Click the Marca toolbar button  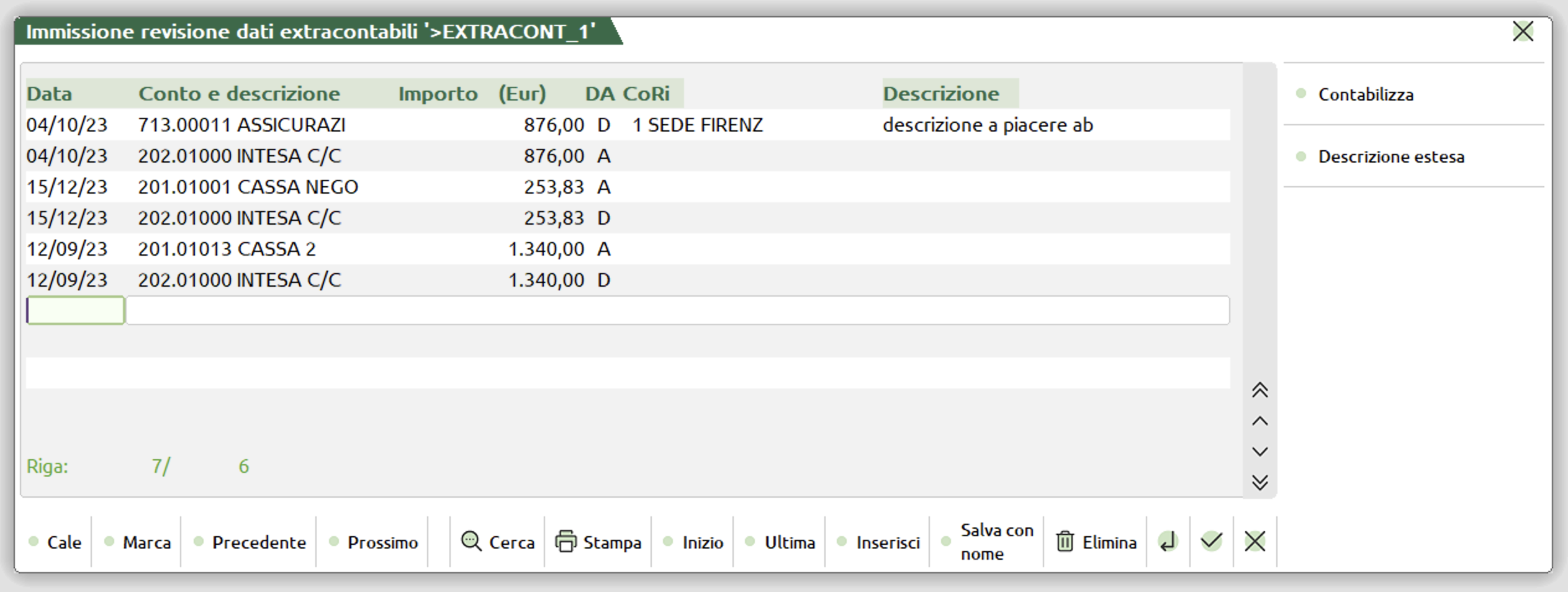click(146, 542)
